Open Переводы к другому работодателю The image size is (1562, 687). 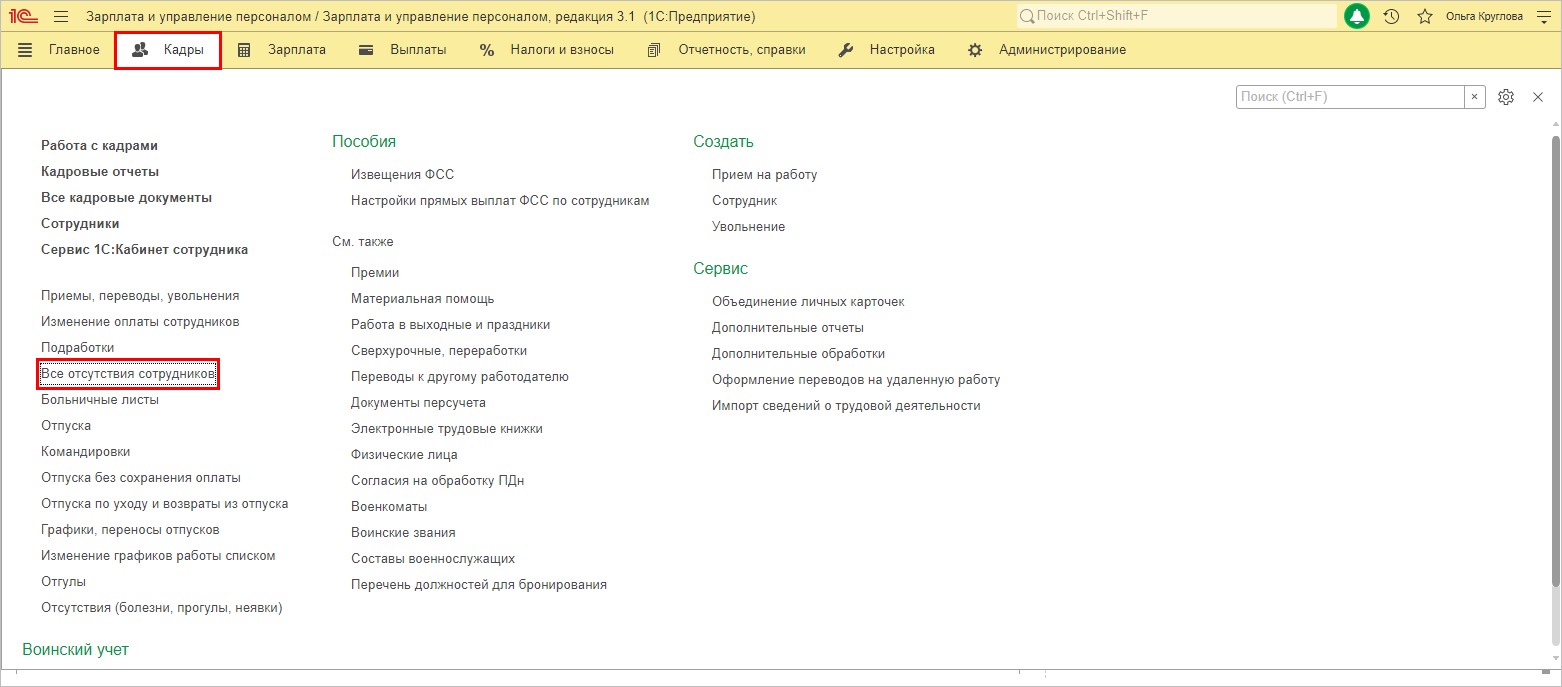(x=460, y=377)
